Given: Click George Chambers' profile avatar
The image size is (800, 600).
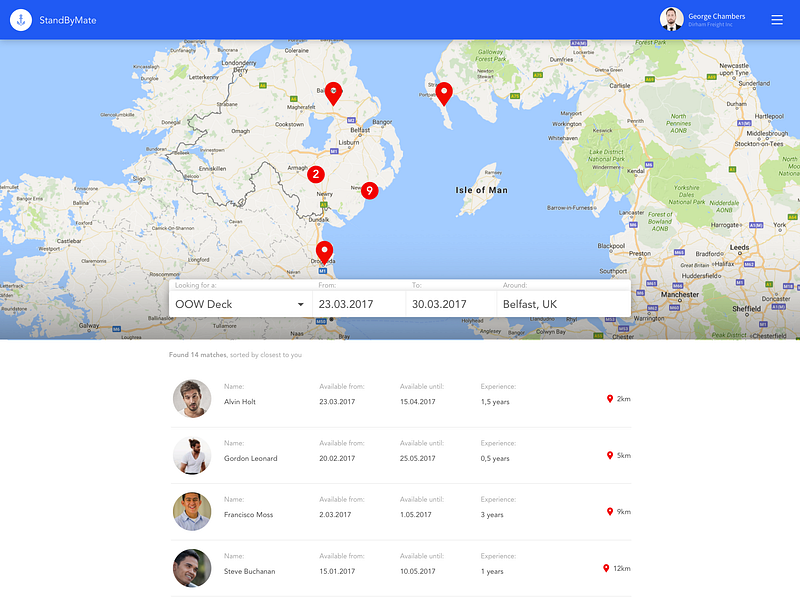Looking at the screenshot, I should (x=671, y=19).
